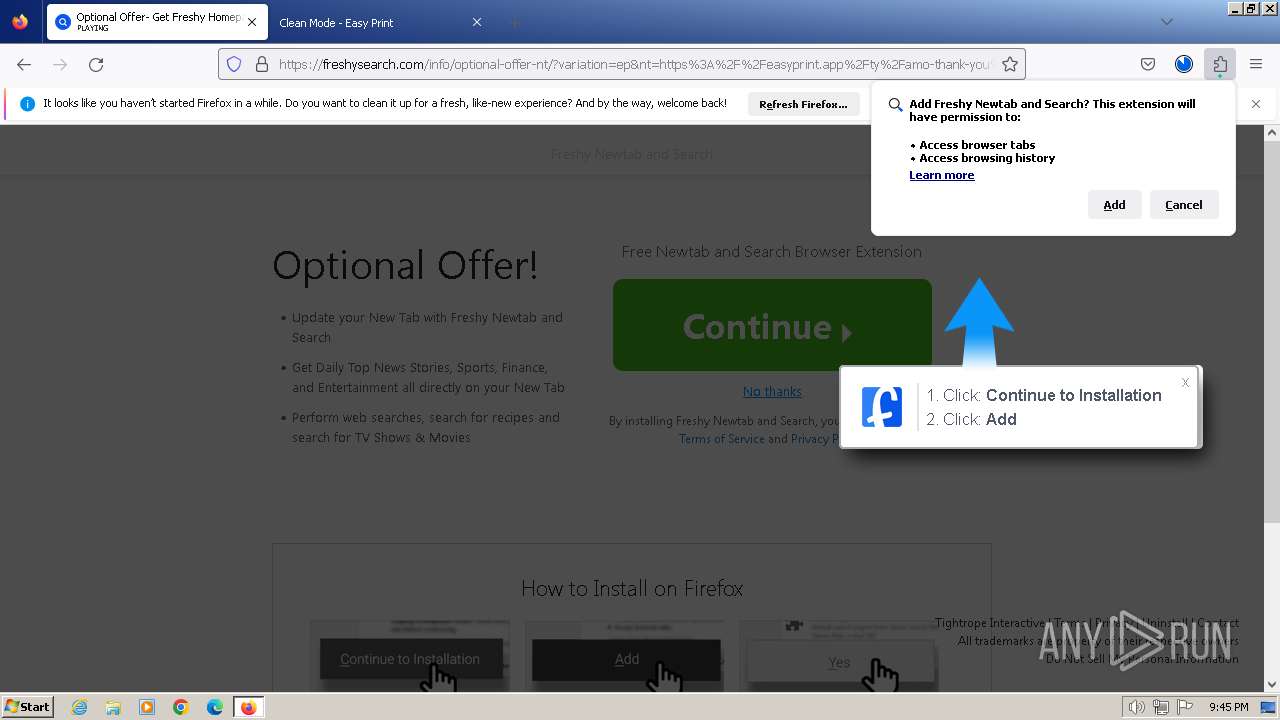Open the Save to Pocket icon
The height and width of the screenshot is (720, 1280).
tap(1148, 64)
